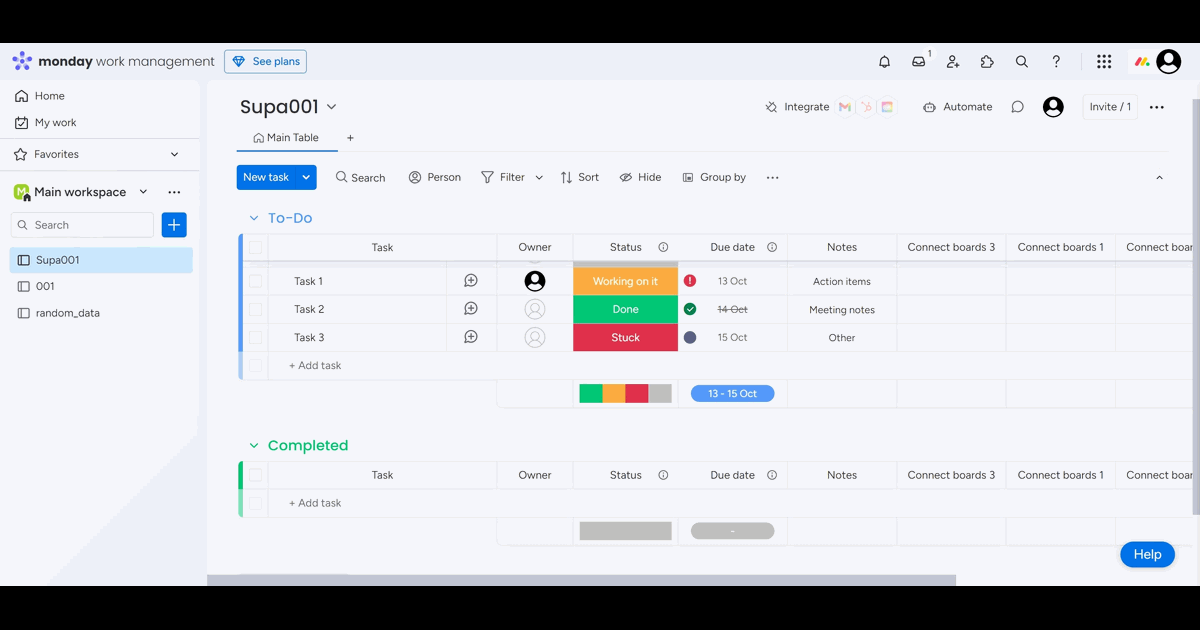Open the Supa001 board in sidebar
Viewport: 1200px width, 630px height.
(100, 260)
